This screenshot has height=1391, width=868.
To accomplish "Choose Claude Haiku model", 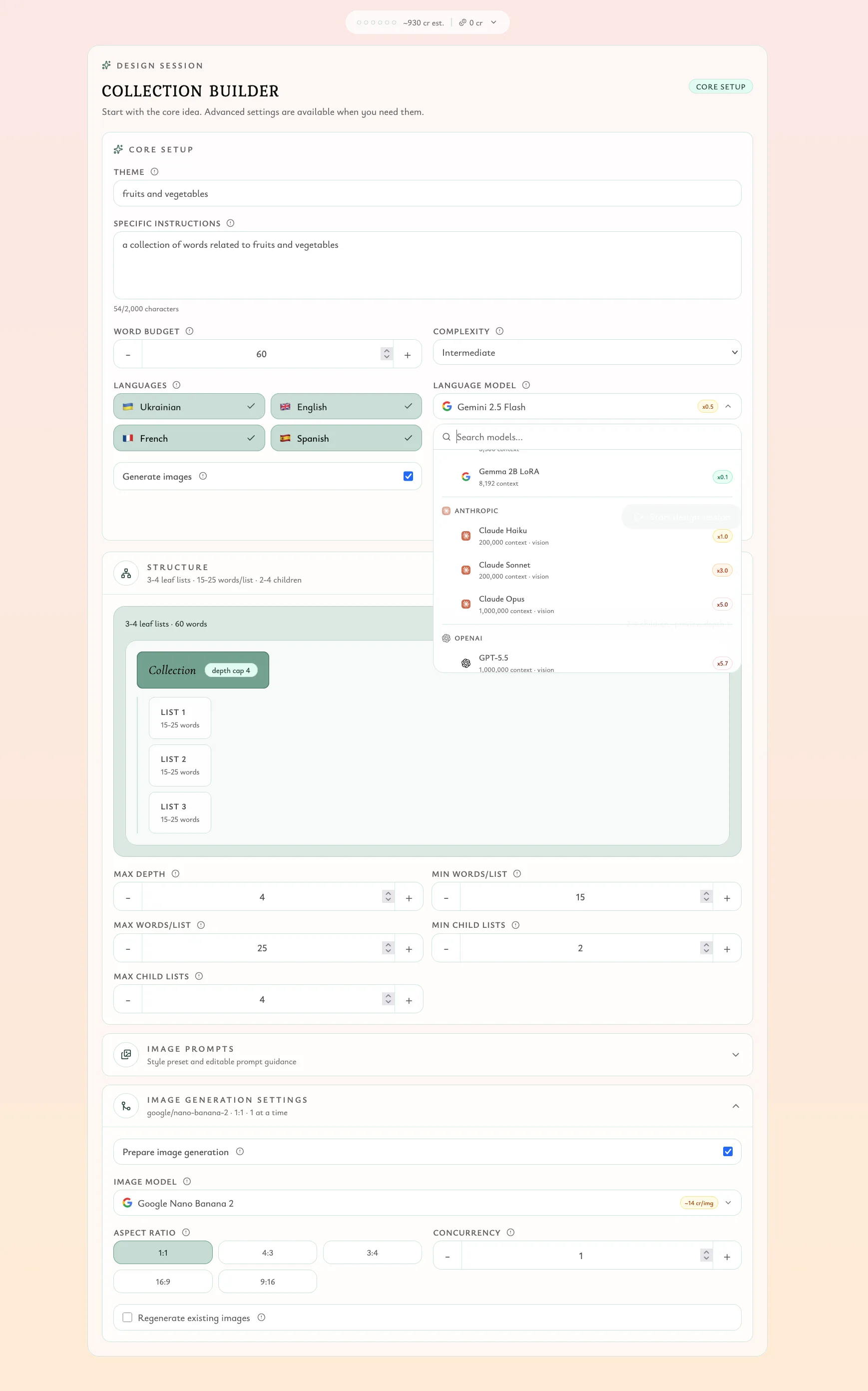I will (587, 536).
